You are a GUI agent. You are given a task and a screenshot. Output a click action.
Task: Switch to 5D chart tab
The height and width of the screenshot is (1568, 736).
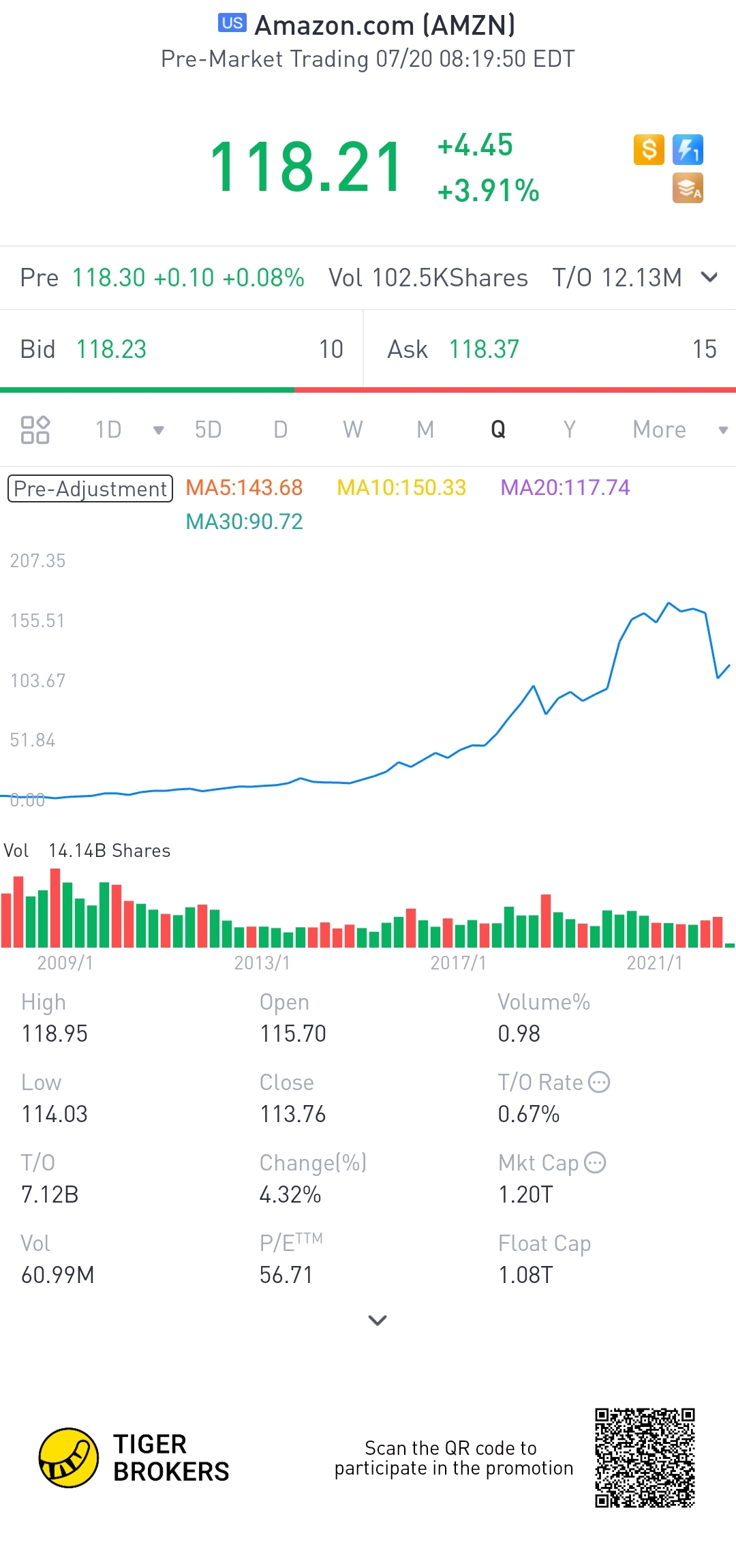[x=208, y=429]
